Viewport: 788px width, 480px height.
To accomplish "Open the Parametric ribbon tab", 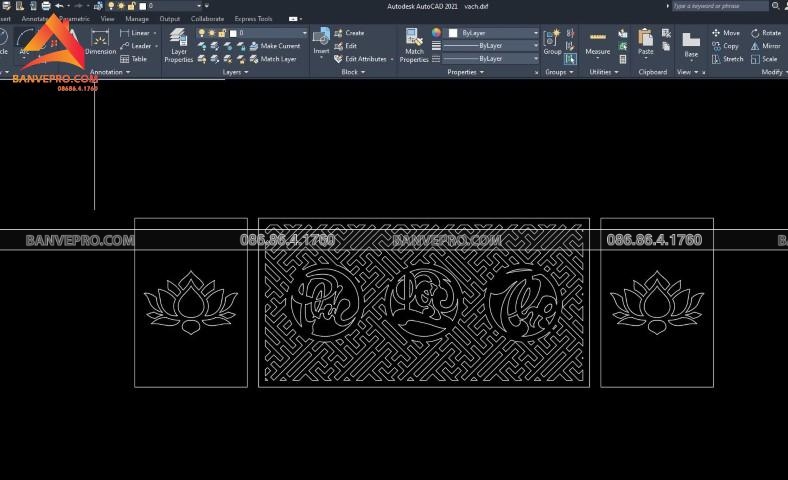I will tap(74, 19).
